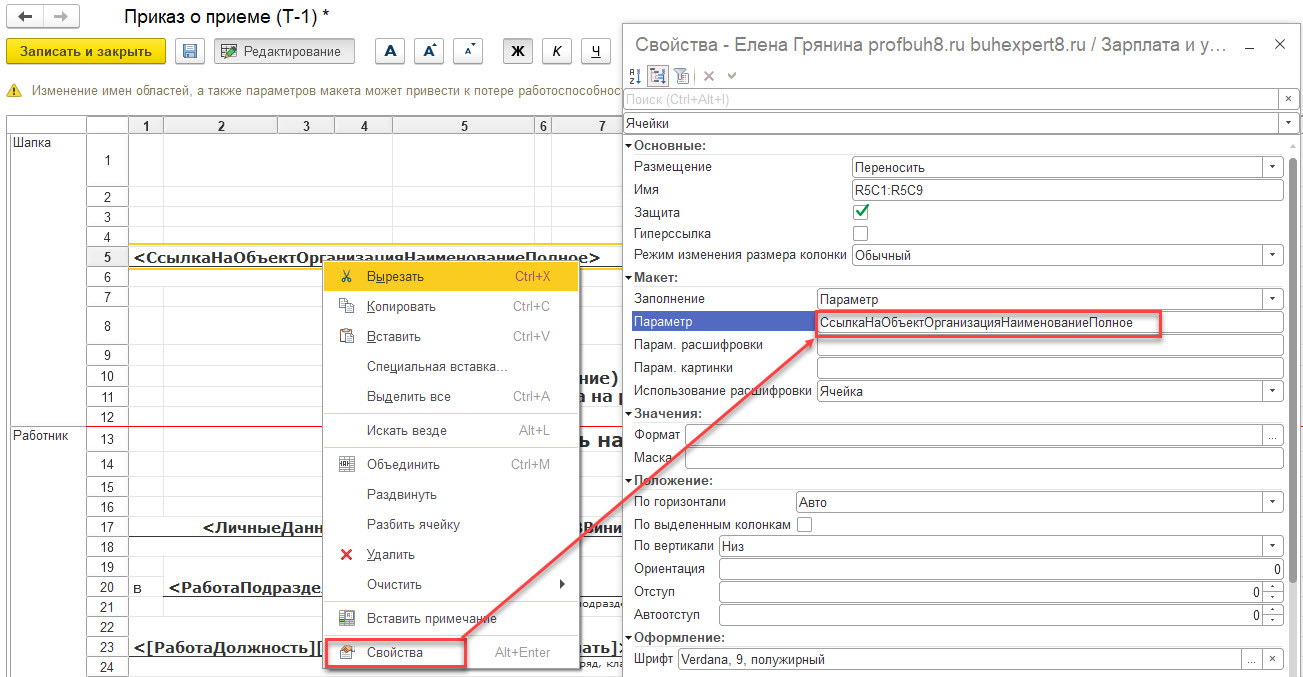Sort properties alphabetically with the AZ icon

635,76
